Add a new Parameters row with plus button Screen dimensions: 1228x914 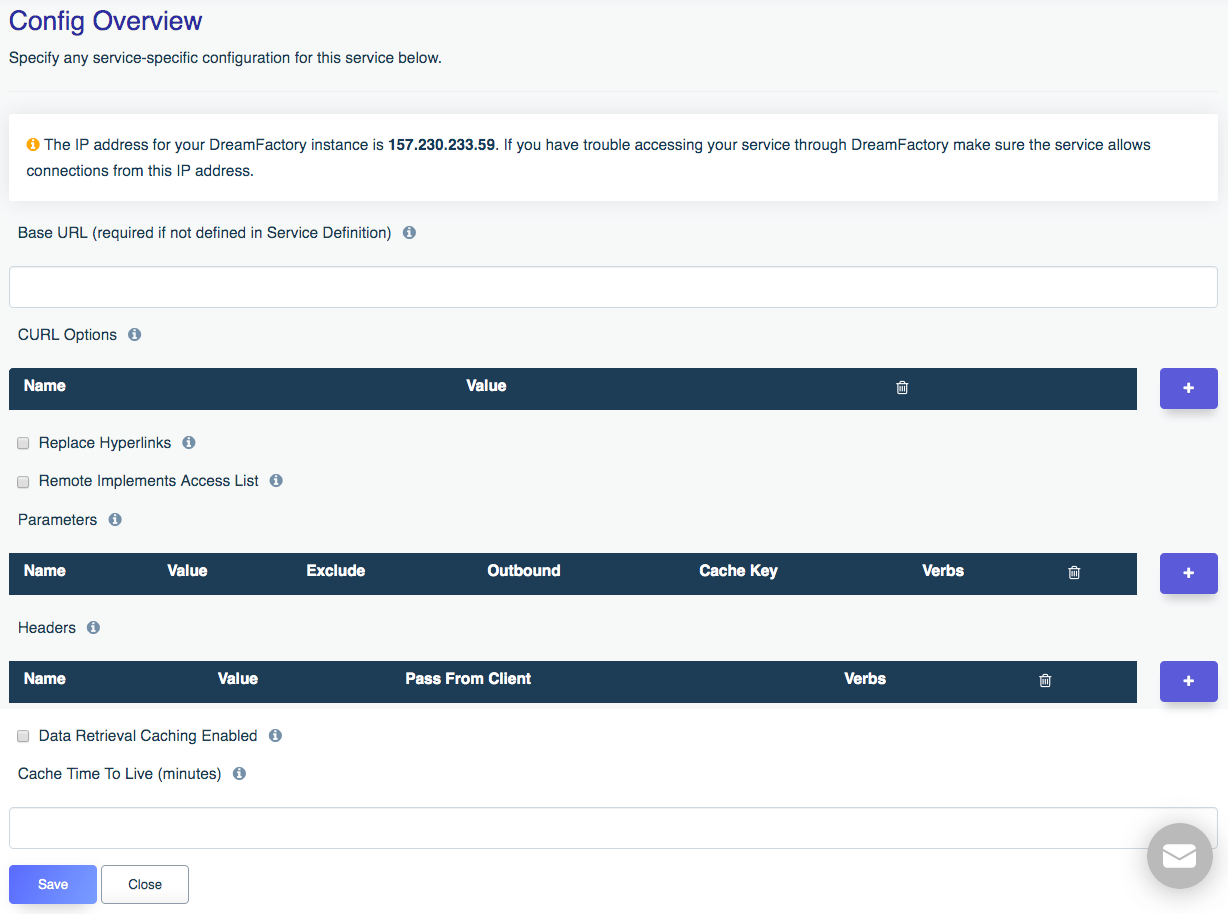coord(1188,573)
